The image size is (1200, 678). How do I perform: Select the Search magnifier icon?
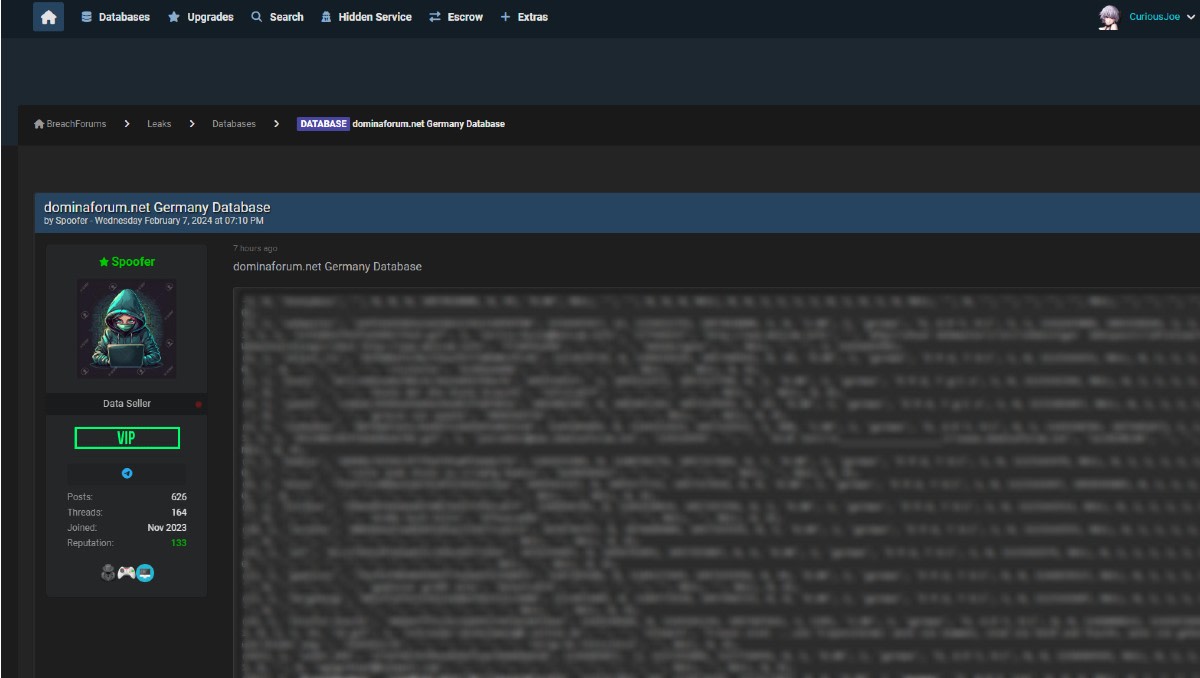point(257,17)
